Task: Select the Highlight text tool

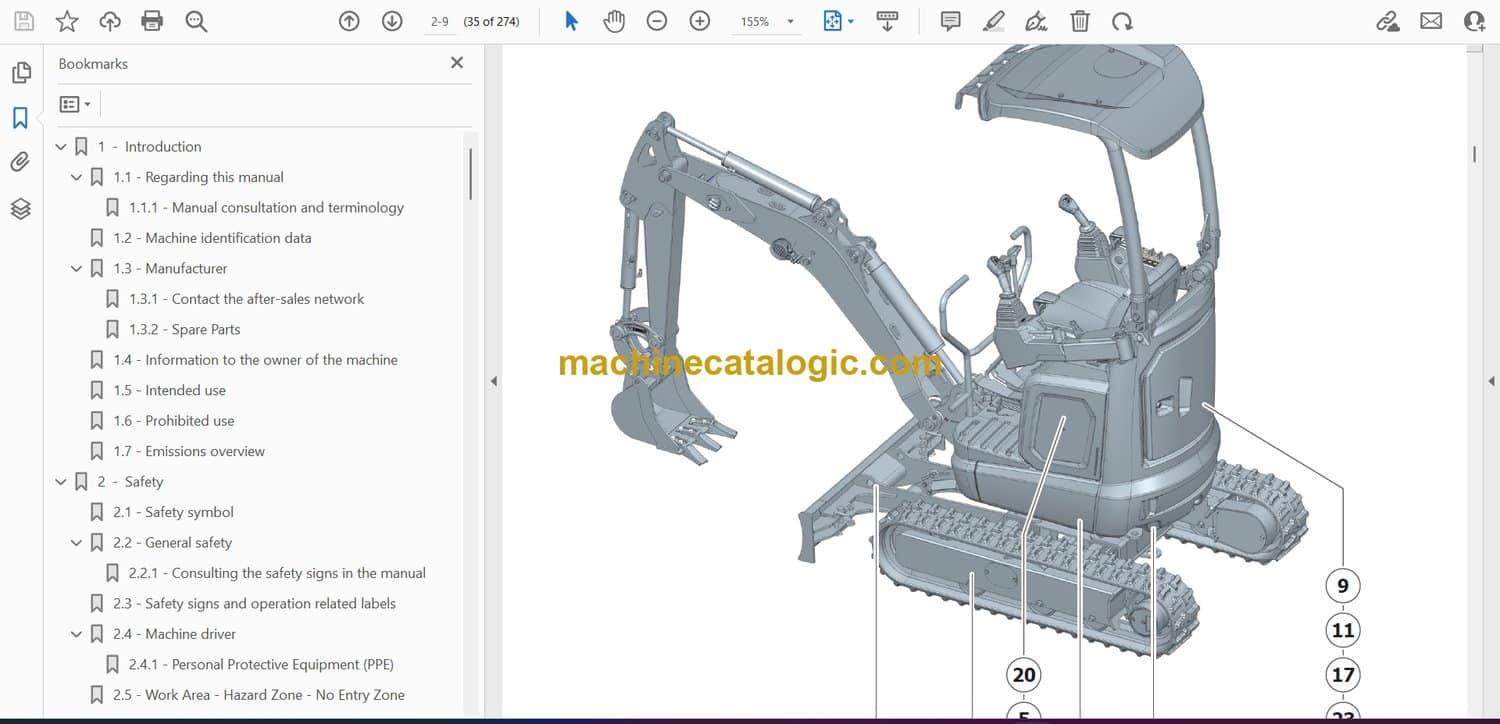Action: pyautogui.click(x=993, y=21)
